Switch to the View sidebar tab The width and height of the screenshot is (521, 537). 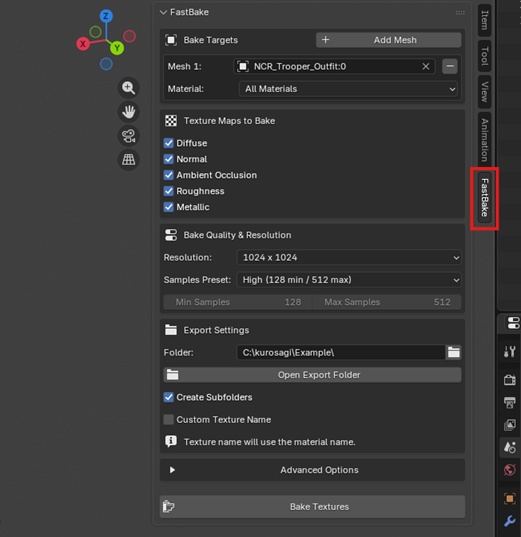[484, 92]
